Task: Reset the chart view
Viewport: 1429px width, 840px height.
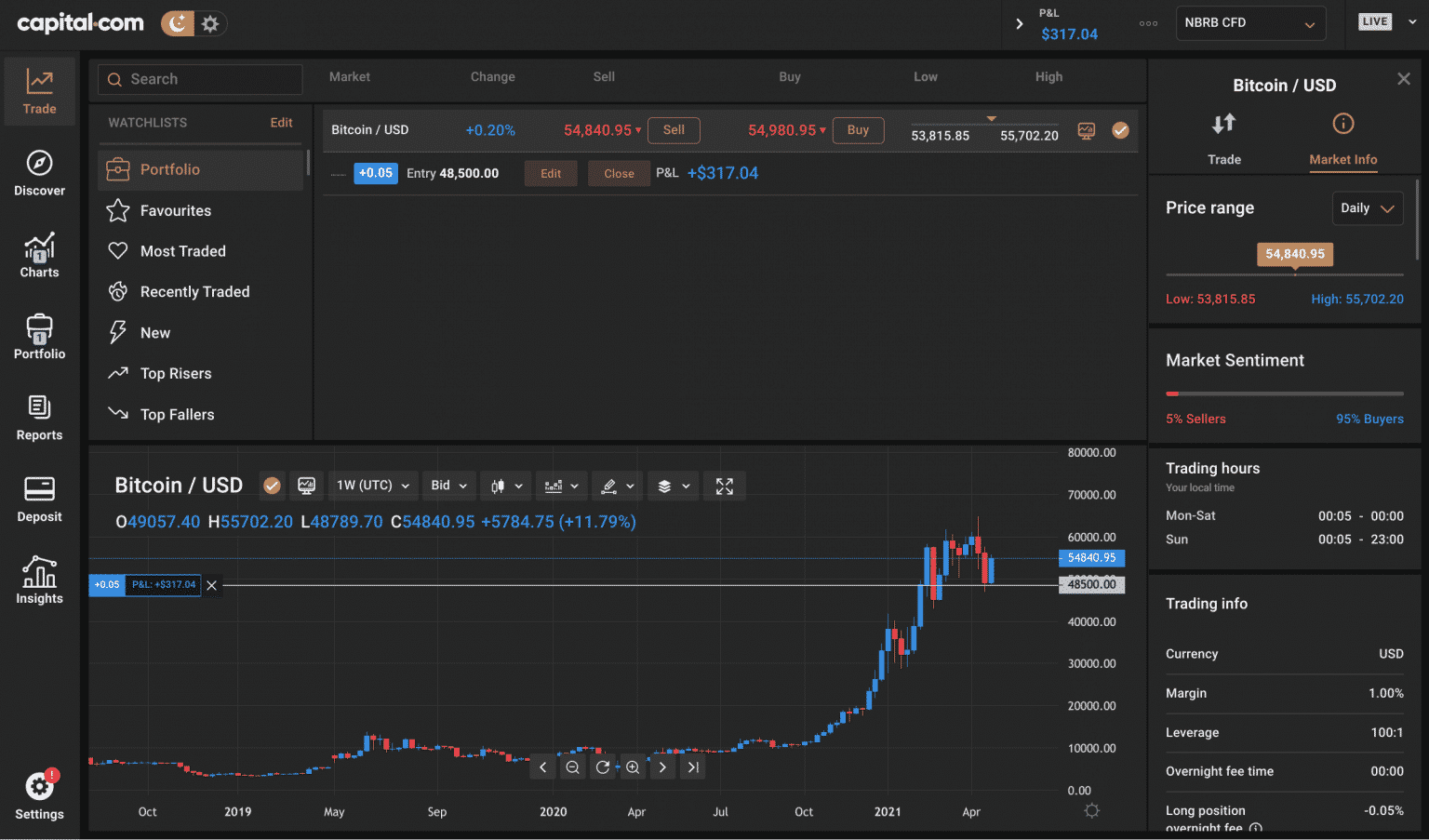Action: point(603,767)
